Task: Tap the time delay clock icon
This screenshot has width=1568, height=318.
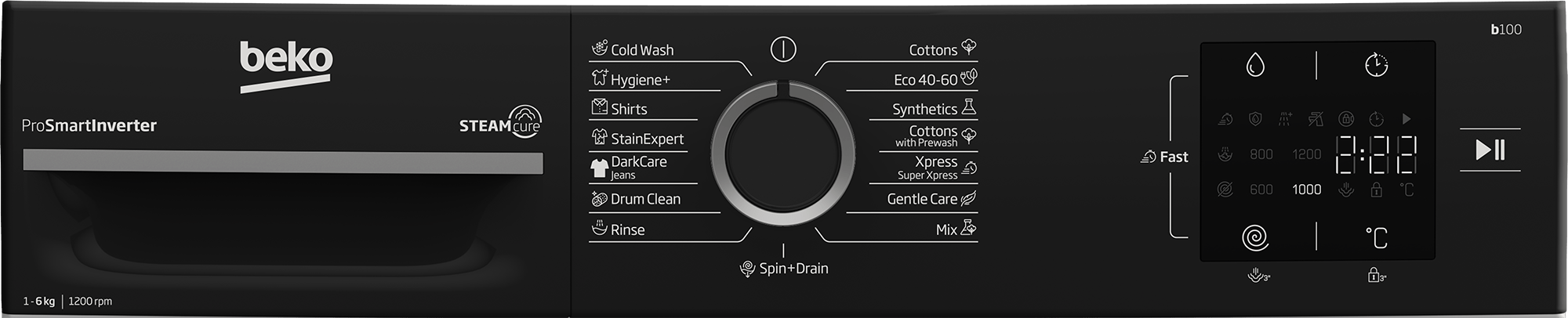Action: (x=1376, y=65)
